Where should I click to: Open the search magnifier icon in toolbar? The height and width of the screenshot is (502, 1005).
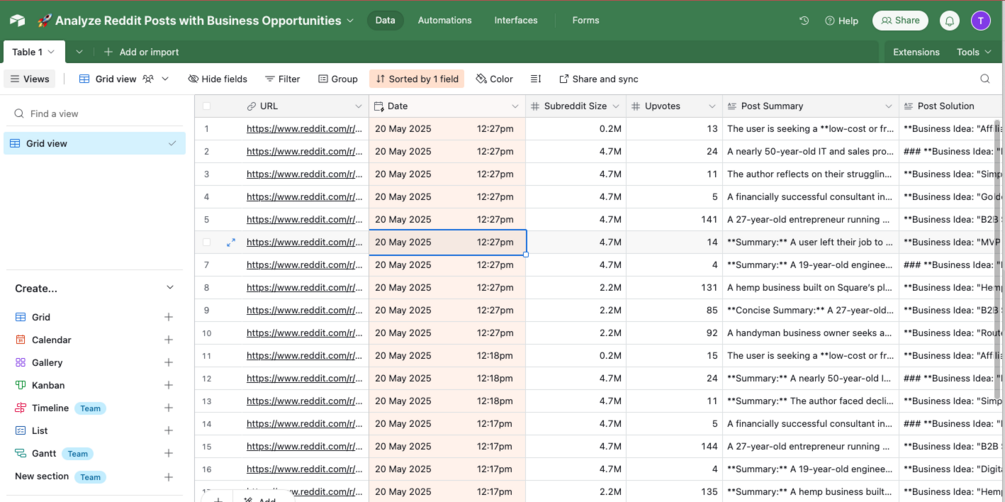tap(985, 79)
